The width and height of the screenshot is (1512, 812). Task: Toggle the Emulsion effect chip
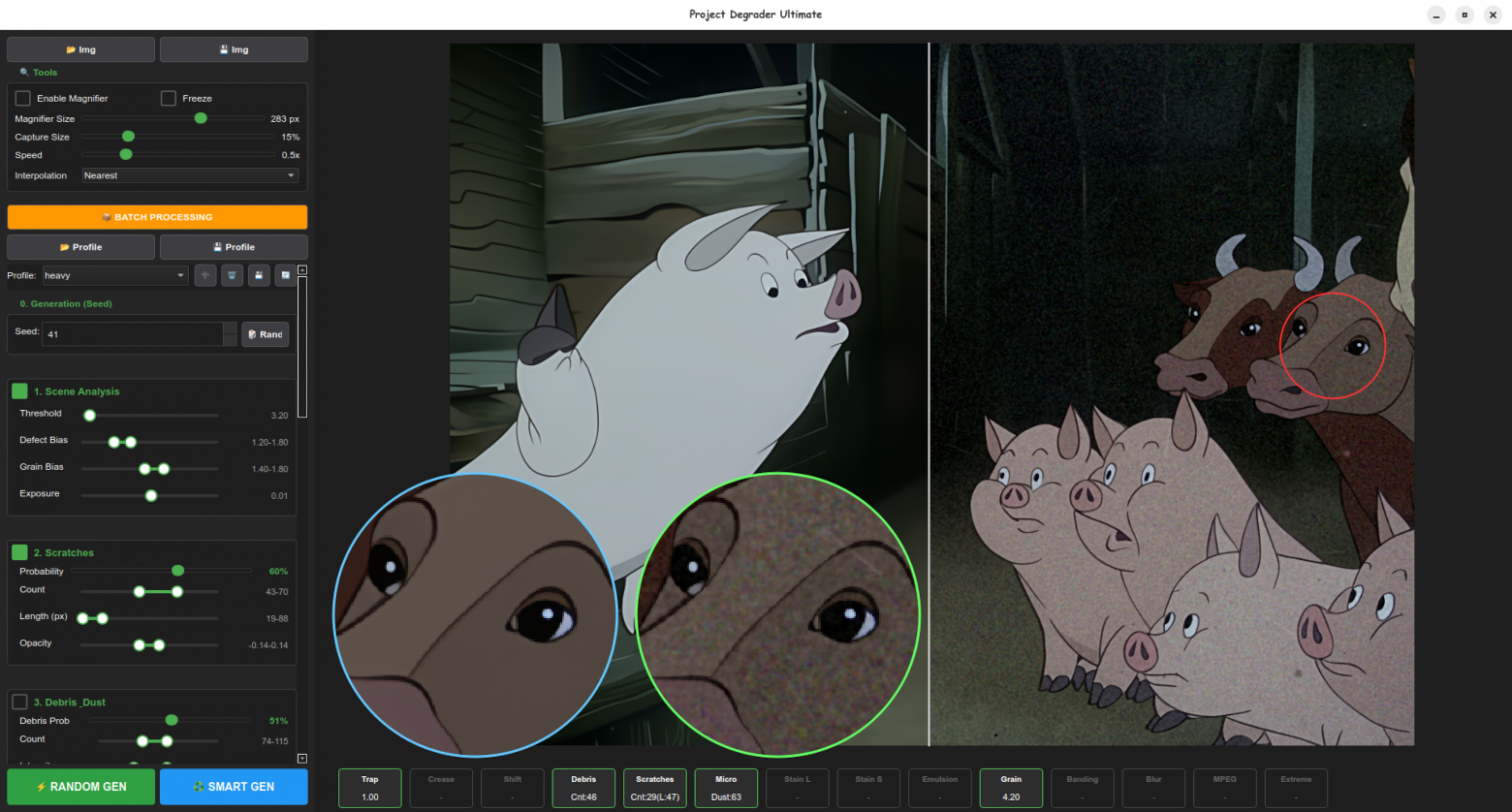point(940,788)
